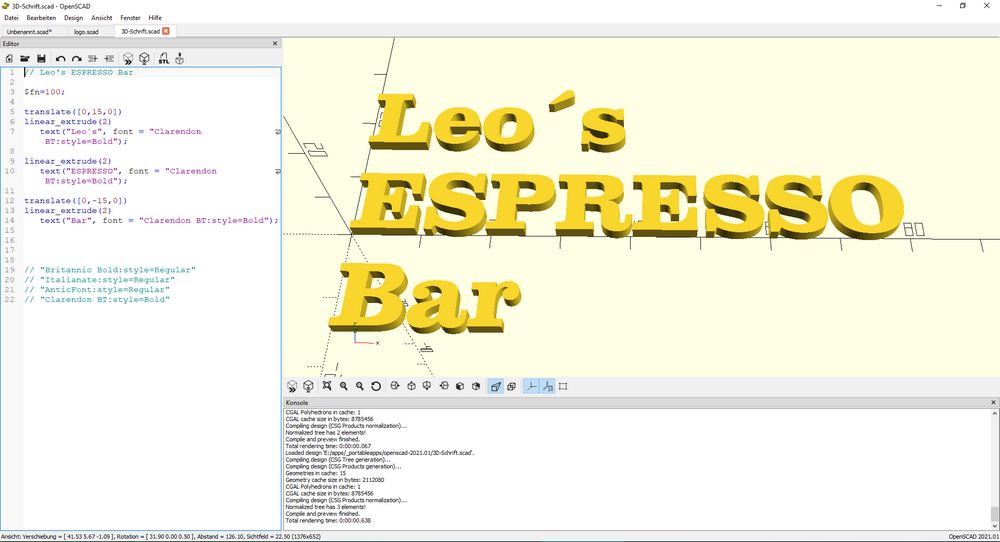Zoom out of the 3D view
Screen dimensions: 1000x542
pos(360,386)
